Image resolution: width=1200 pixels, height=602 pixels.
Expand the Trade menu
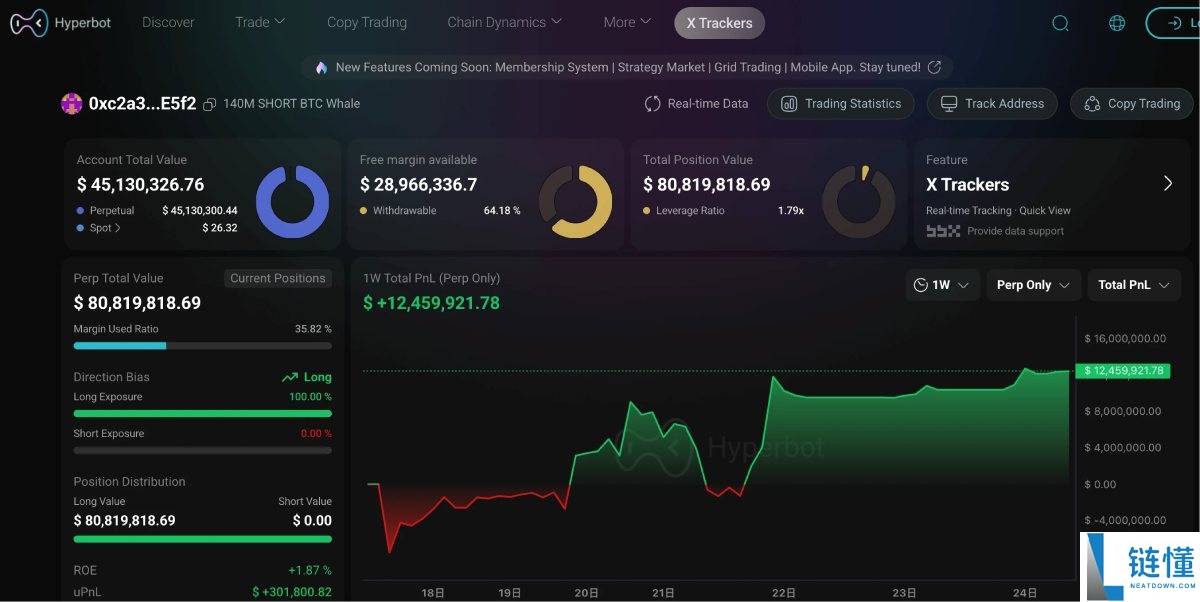click(260, 22)
